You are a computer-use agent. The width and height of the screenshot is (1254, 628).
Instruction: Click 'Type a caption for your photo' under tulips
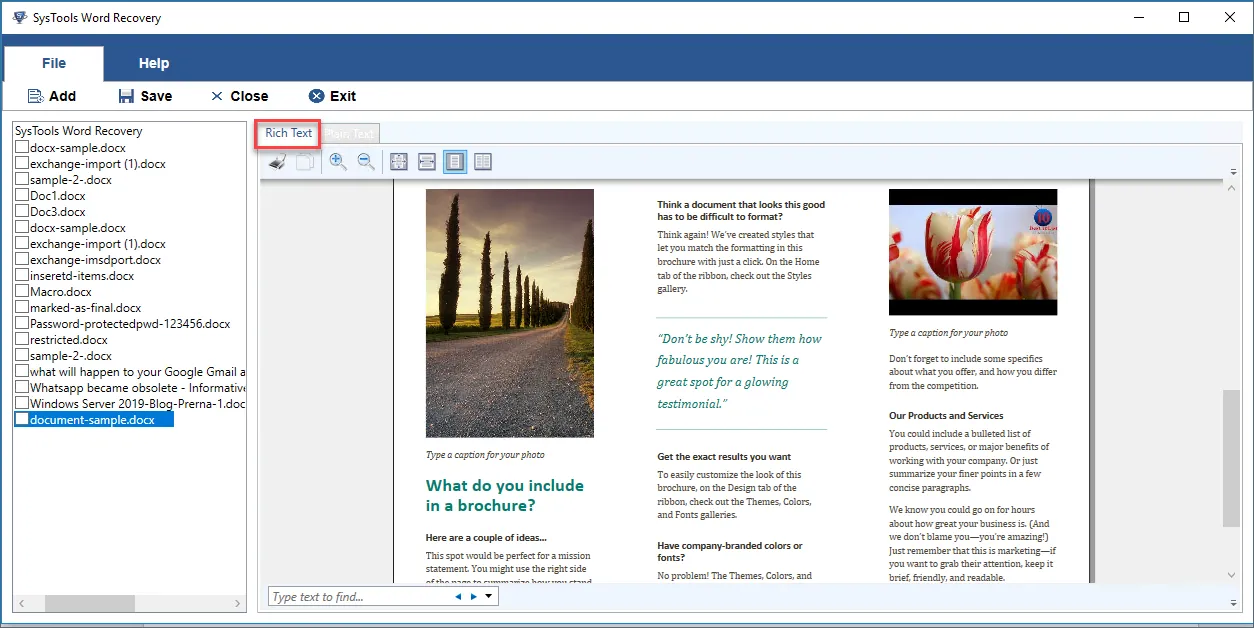click(948, 333)
